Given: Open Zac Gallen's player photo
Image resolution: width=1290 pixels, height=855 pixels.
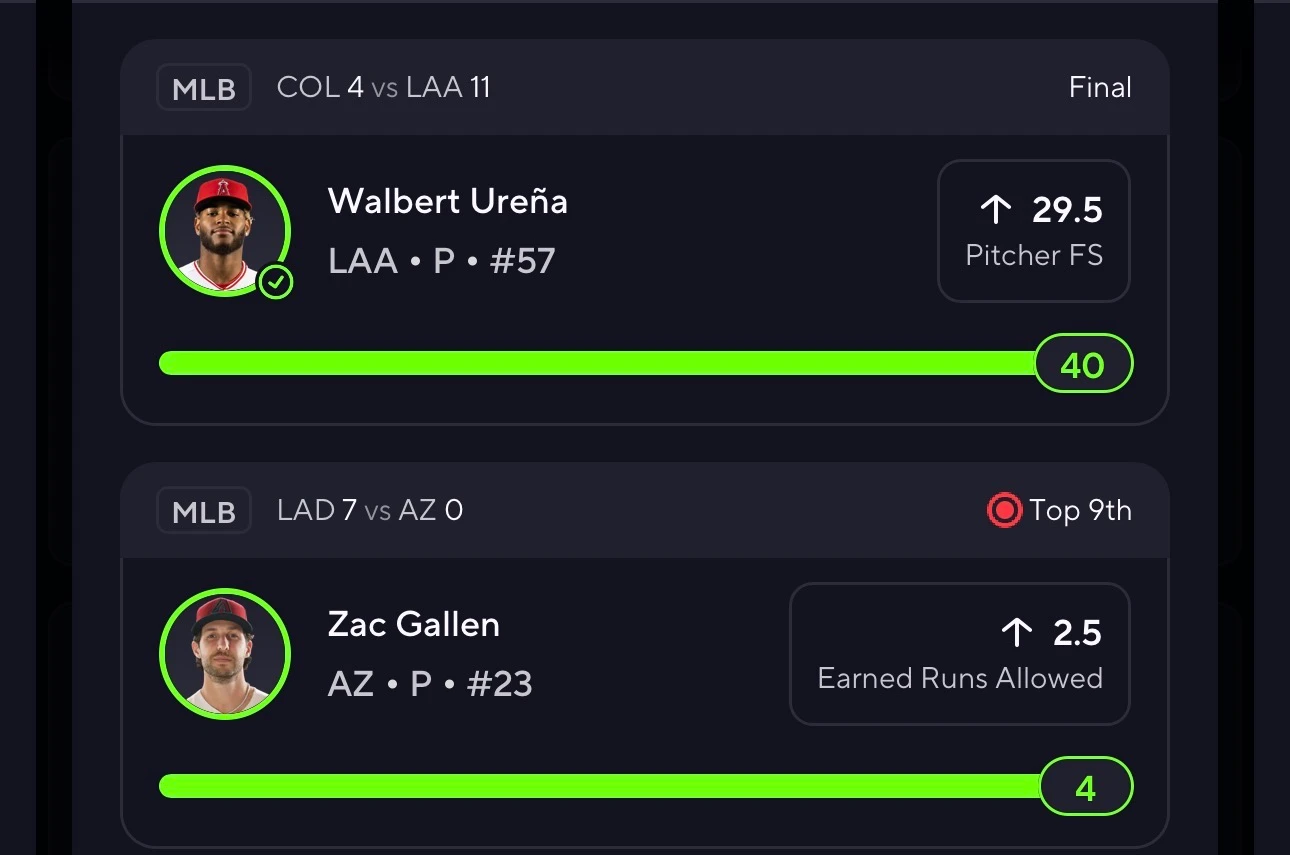Looking at the screenshot, I should point(225,654).
